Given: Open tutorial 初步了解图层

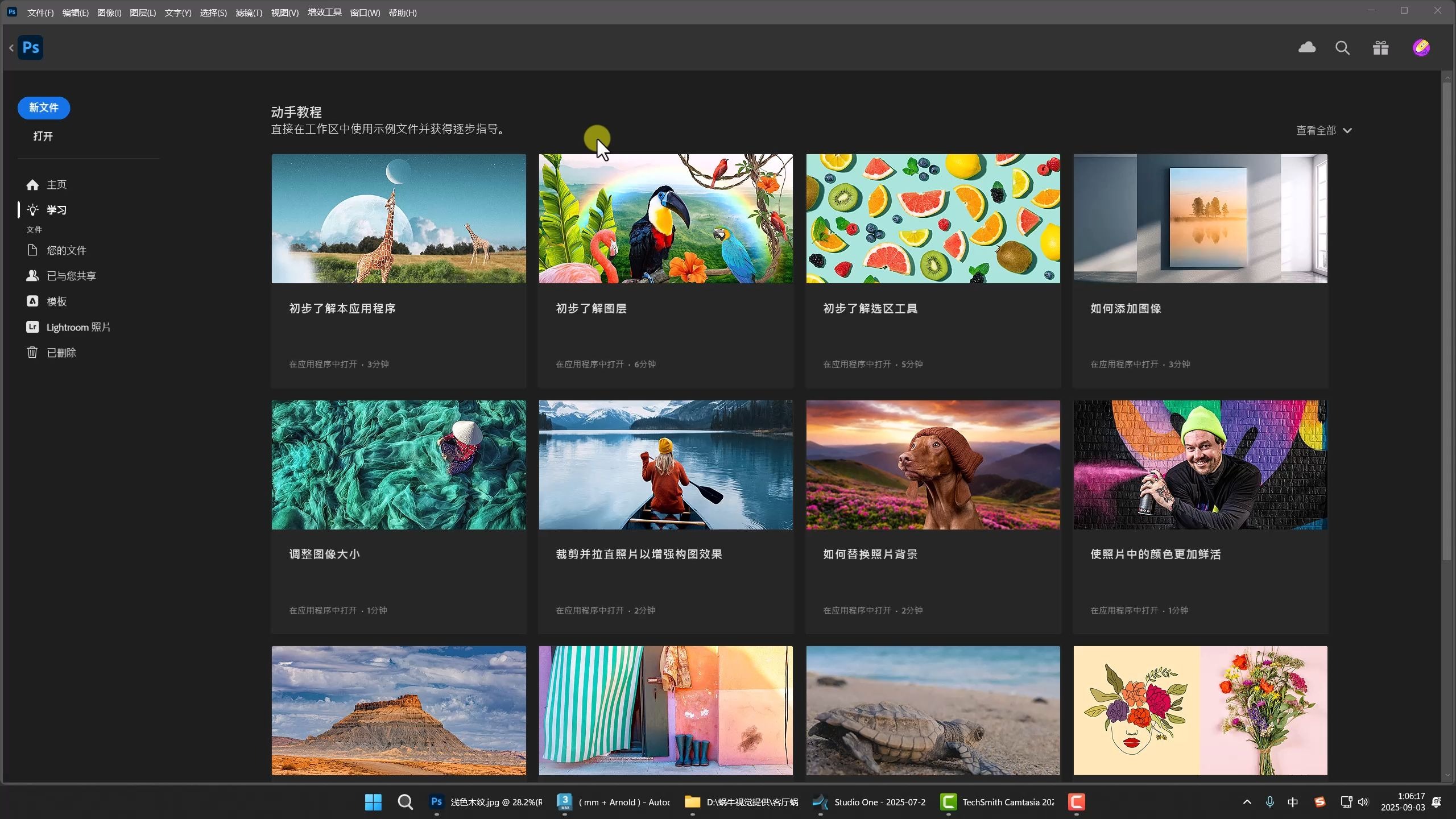Looking at the screenshot, I should [591, 308].
